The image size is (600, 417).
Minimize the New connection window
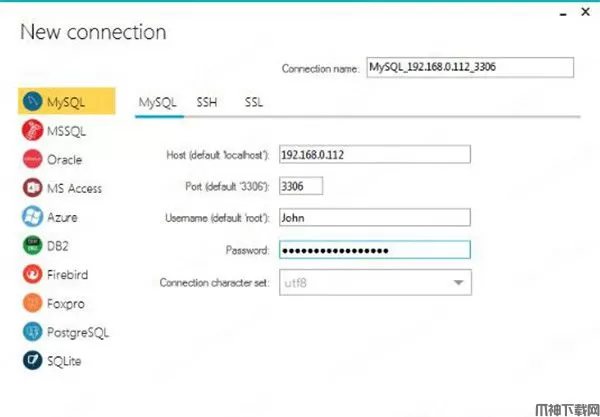[563, 14]
